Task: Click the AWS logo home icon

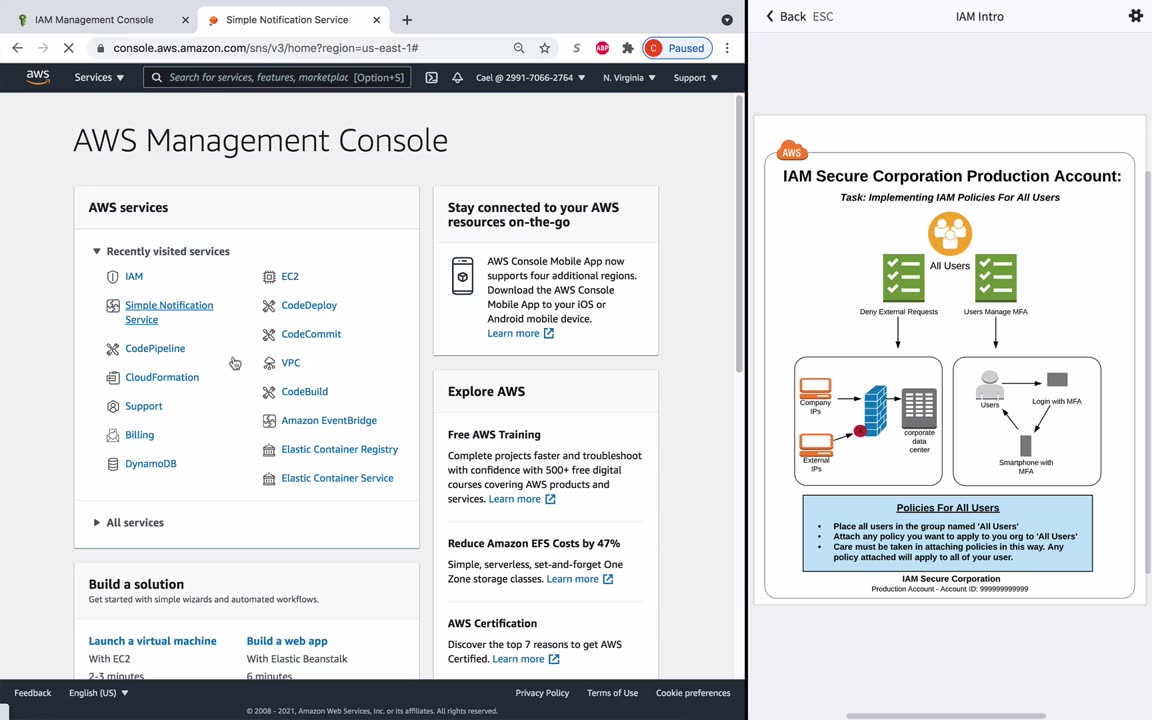Action: (x=37, y=77)
